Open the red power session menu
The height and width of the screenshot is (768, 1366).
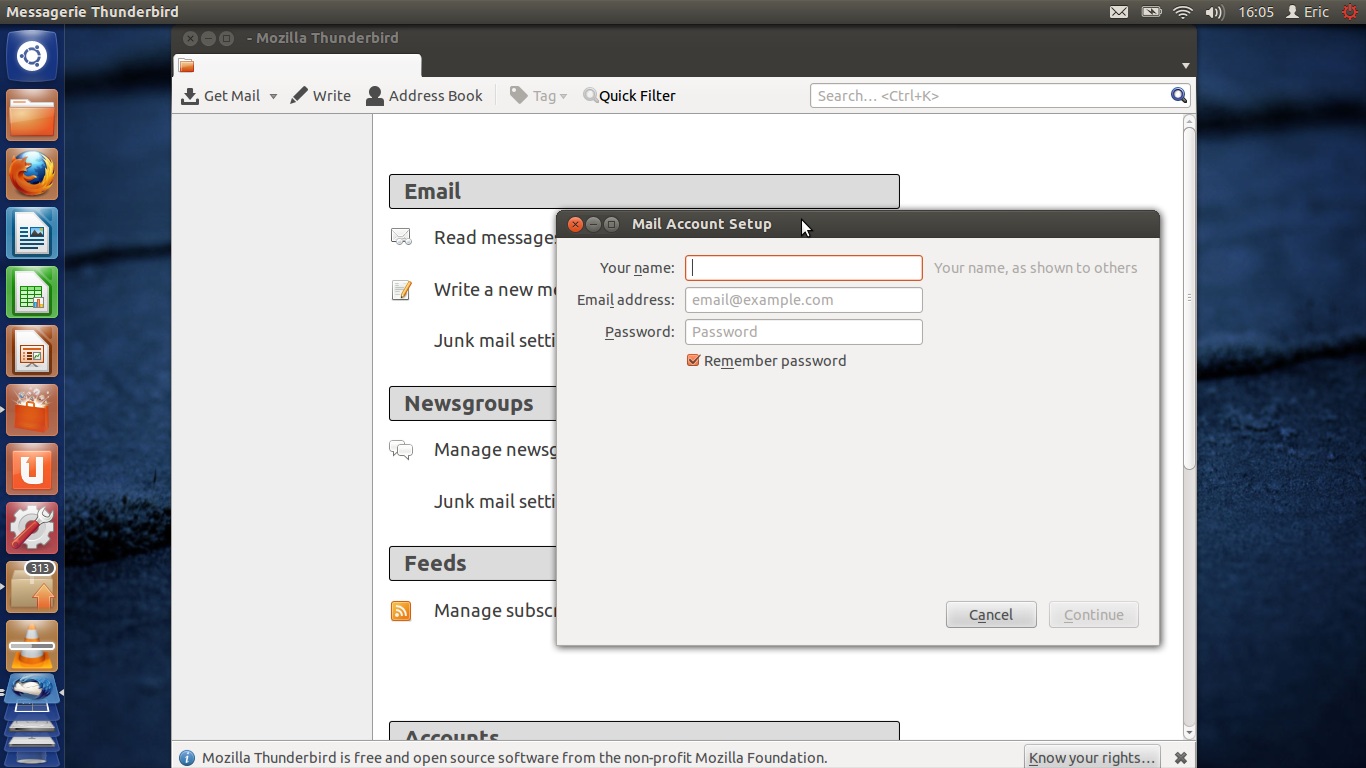point(1349,12)
